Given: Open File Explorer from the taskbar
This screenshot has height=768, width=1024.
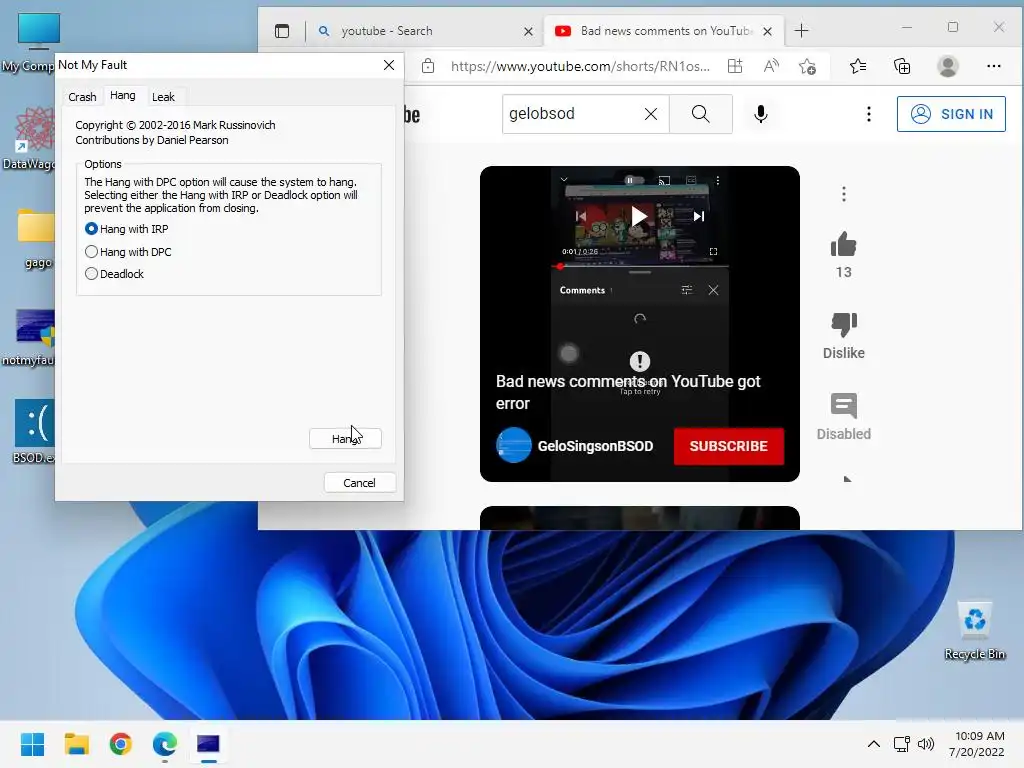Looking at the screenshot, I should (x=76, y=744).
